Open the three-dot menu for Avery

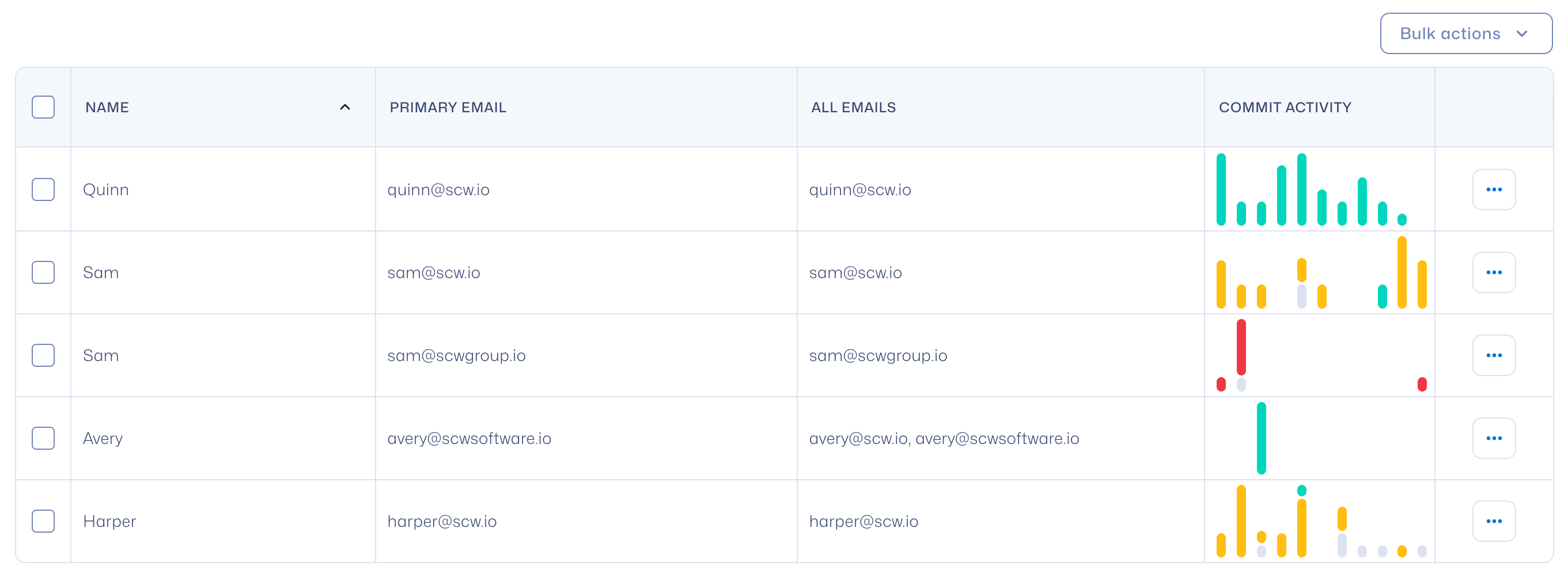(x=1493, y=438)
